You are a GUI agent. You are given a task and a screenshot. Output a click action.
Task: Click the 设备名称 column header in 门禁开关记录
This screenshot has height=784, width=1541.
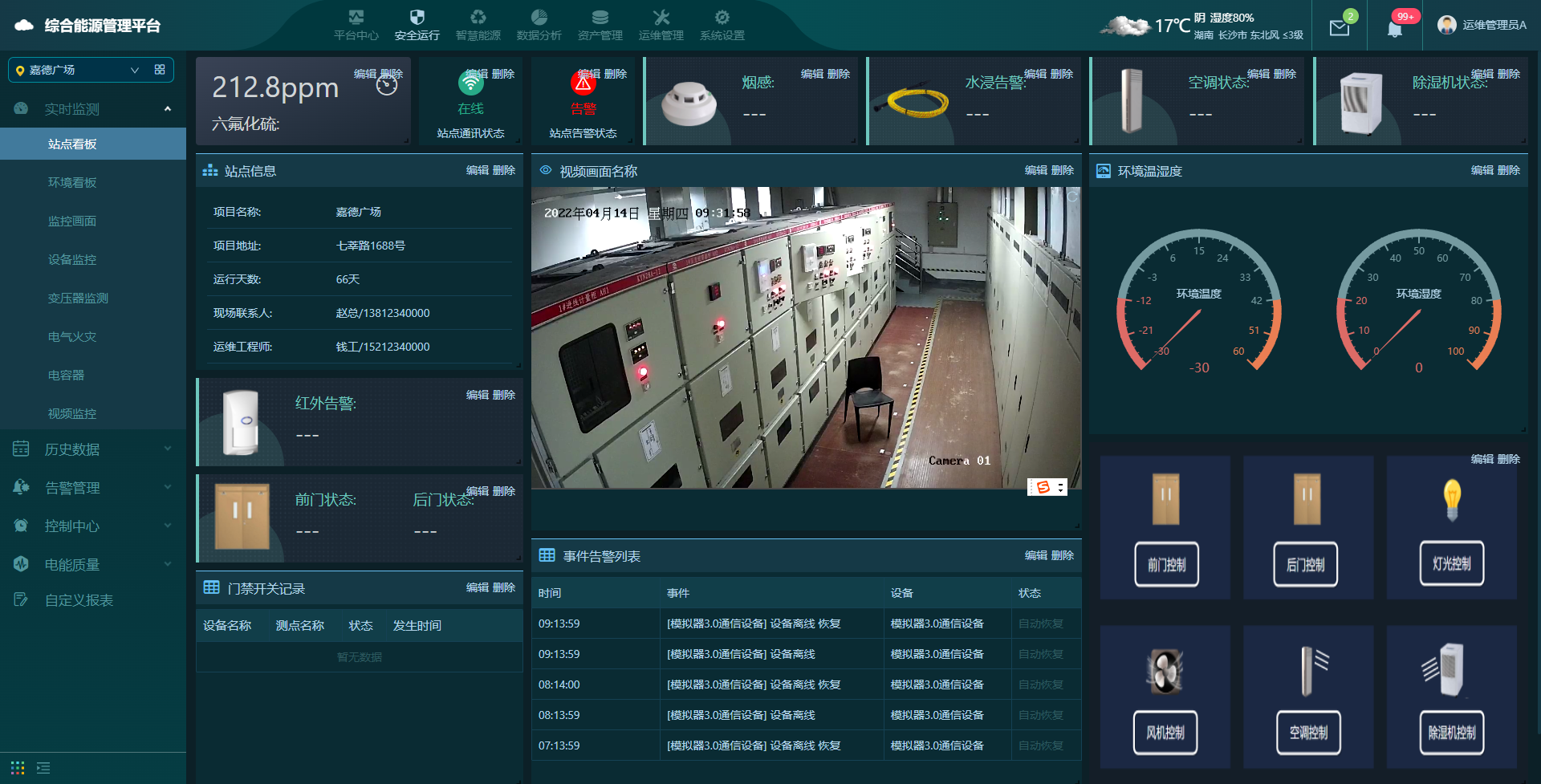coord(227,625)
